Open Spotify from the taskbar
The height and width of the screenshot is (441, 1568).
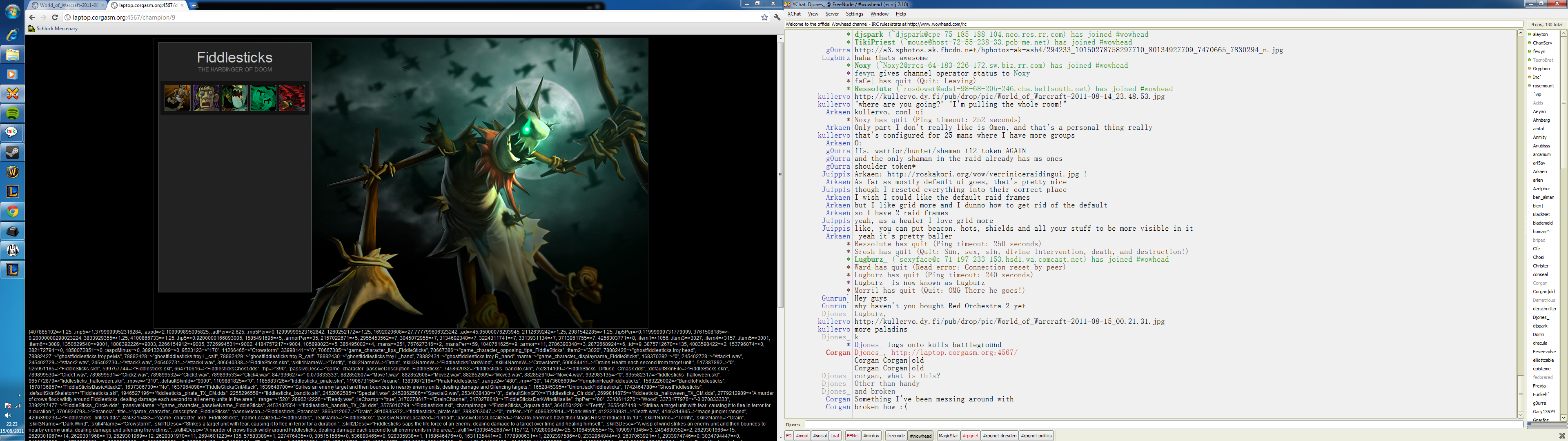pos(13,113)
